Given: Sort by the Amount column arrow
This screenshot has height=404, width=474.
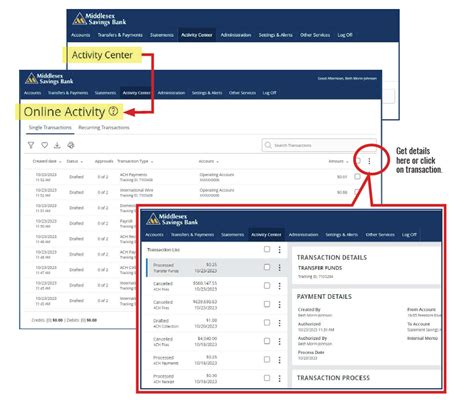Looking at the screenshot, I should (347, 162).
